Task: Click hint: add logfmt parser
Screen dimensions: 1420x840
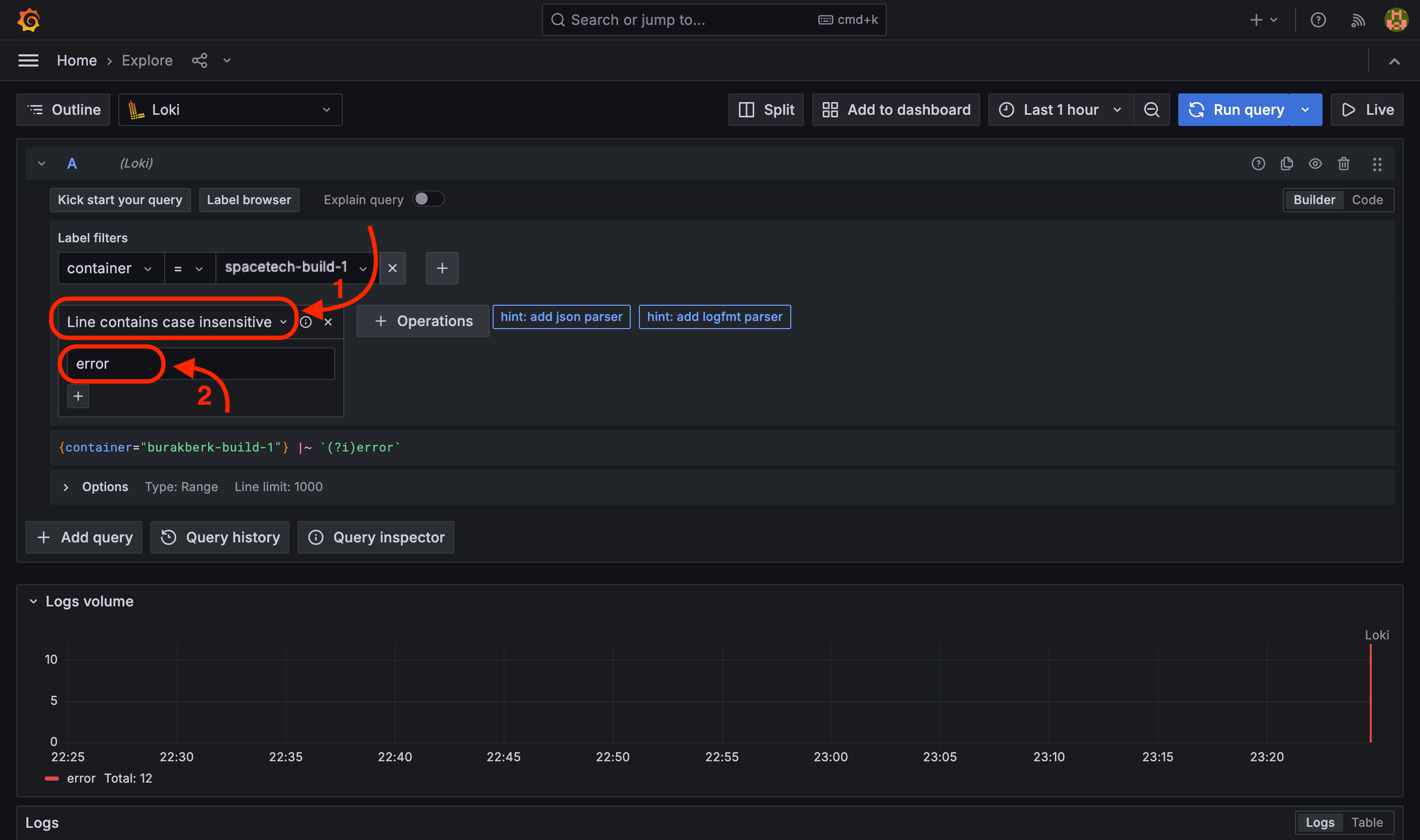Action: [x=715, y=316]
